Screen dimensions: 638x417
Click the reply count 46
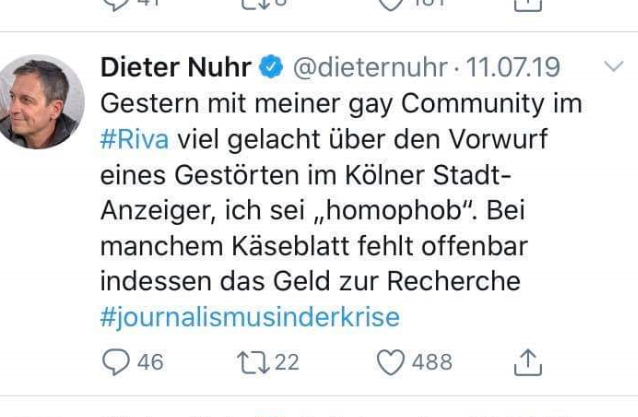[x=149, y=361]
